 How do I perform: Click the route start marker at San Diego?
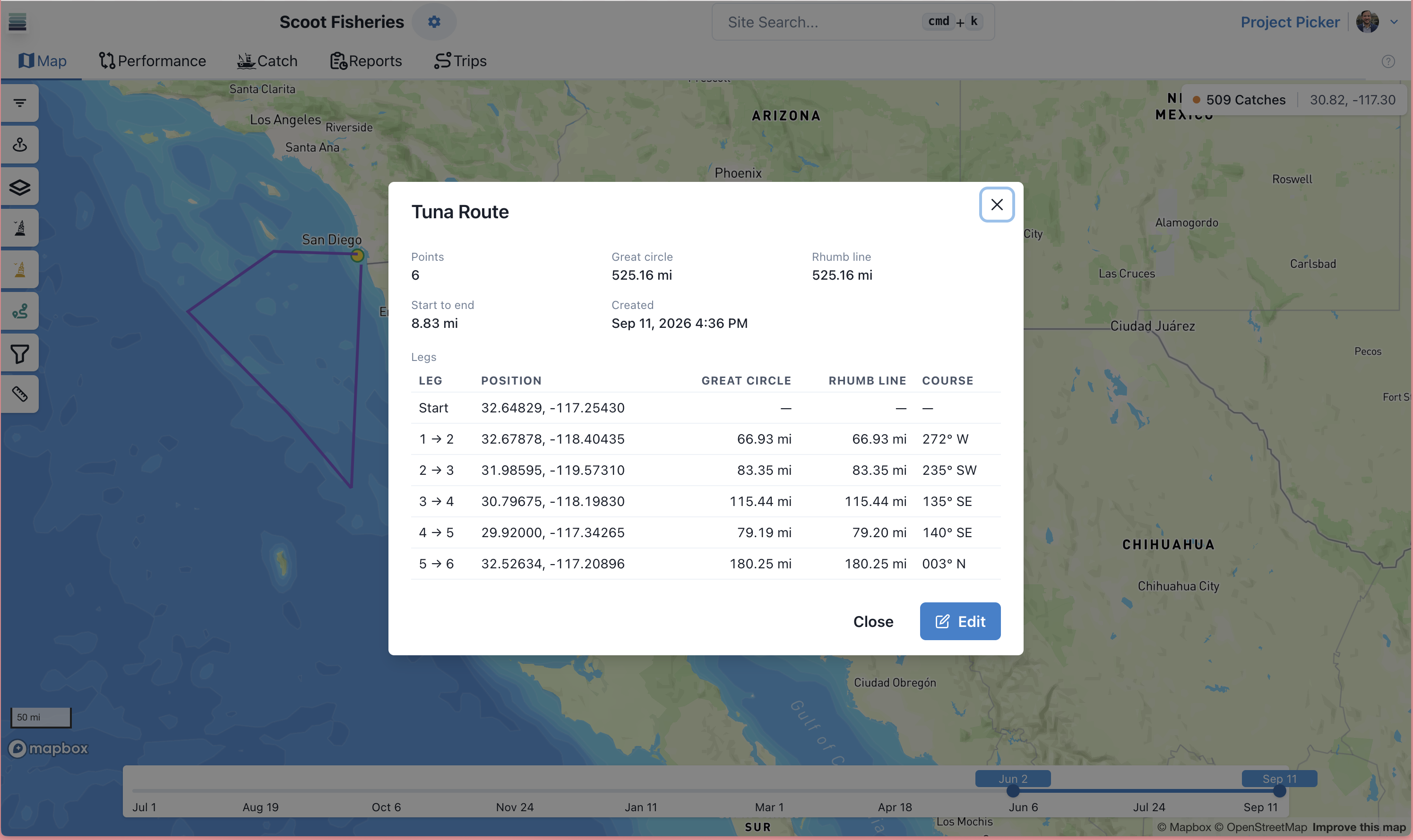357,255
